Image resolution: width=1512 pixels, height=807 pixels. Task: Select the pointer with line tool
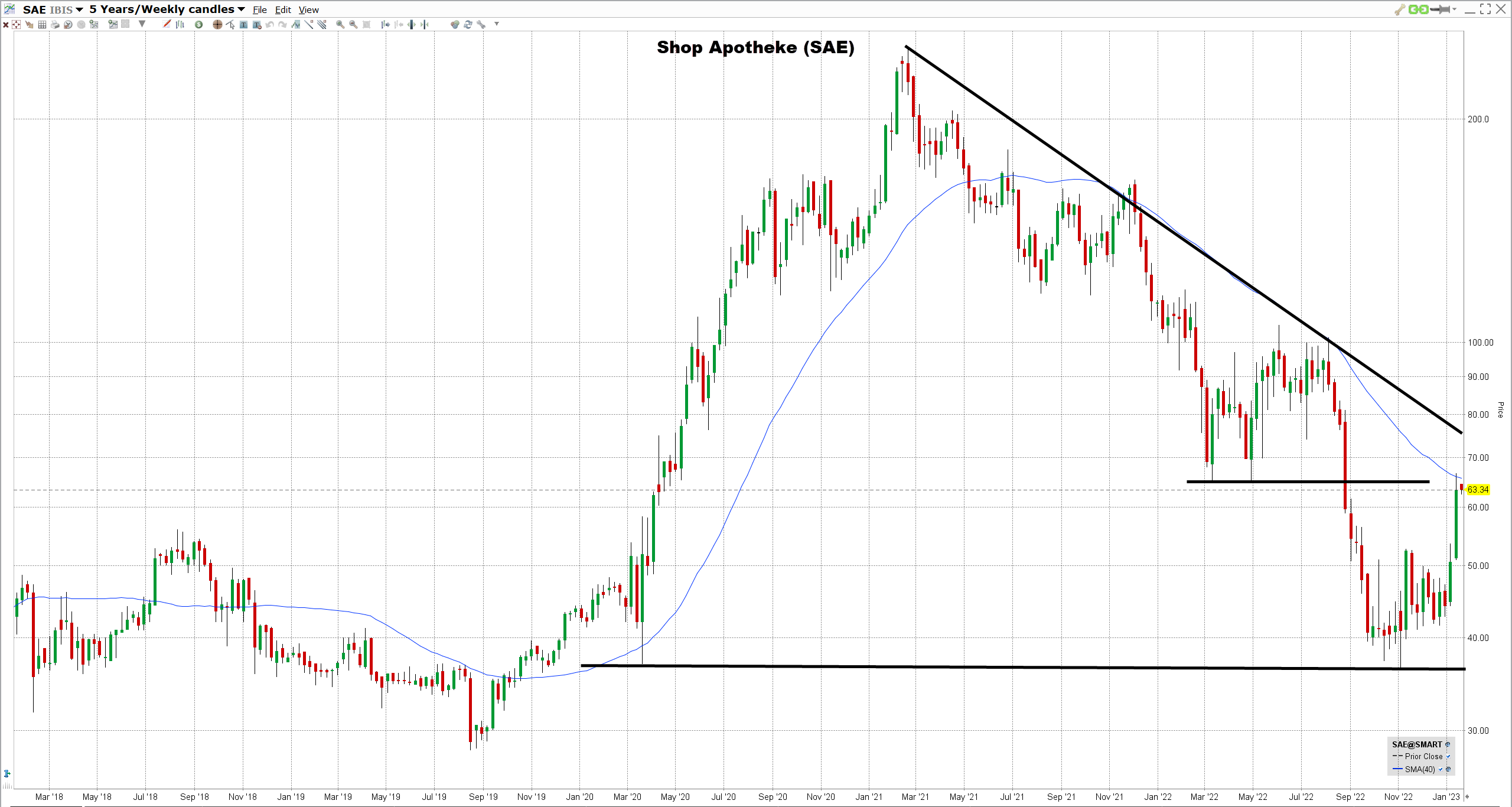coord(230,24)
